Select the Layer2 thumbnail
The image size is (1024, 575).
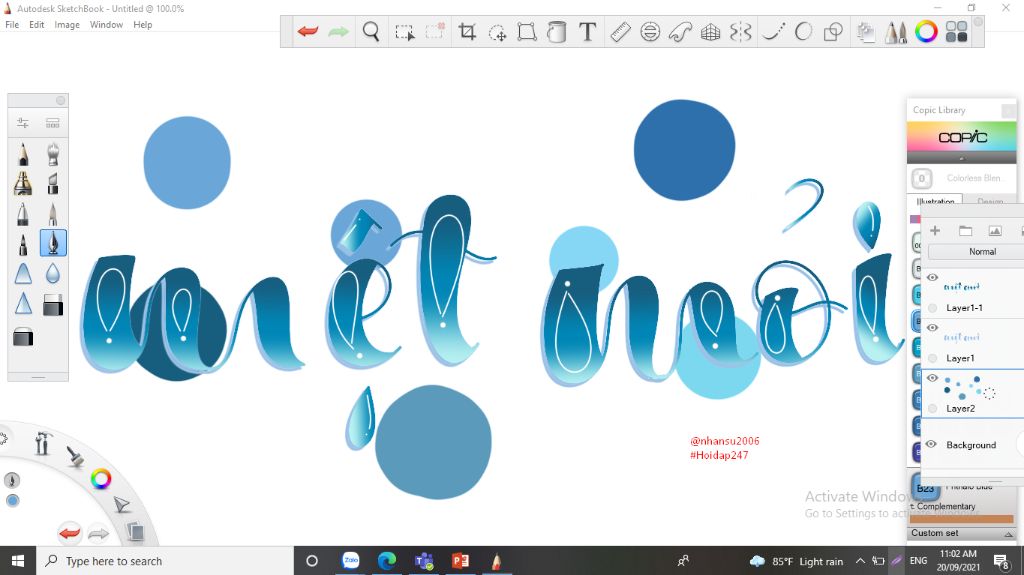point(969,387)
